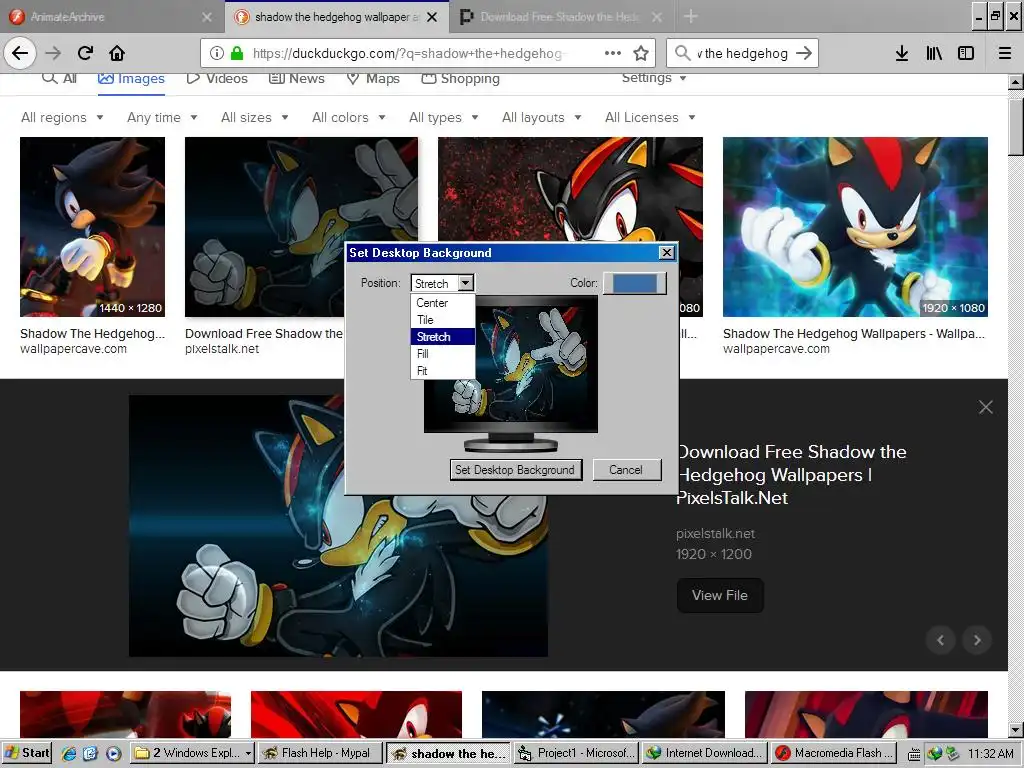The height and width of the screenshot is (768, 1024).
Task: Click the forward navigation arrow
Action: click(53, 53)
